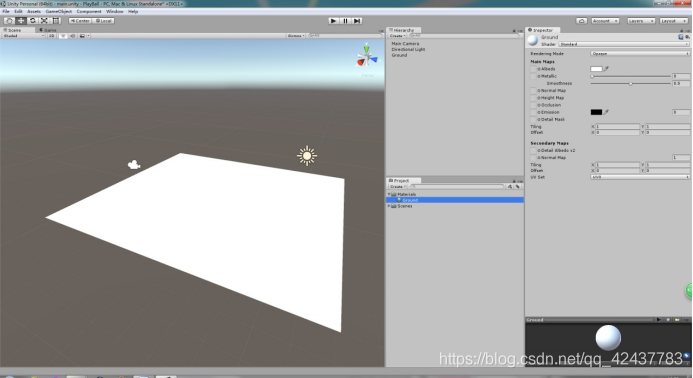This screenshot has height=378, width=693.
Task: Select the Rotate tool in toolbar
Action: 32,21
